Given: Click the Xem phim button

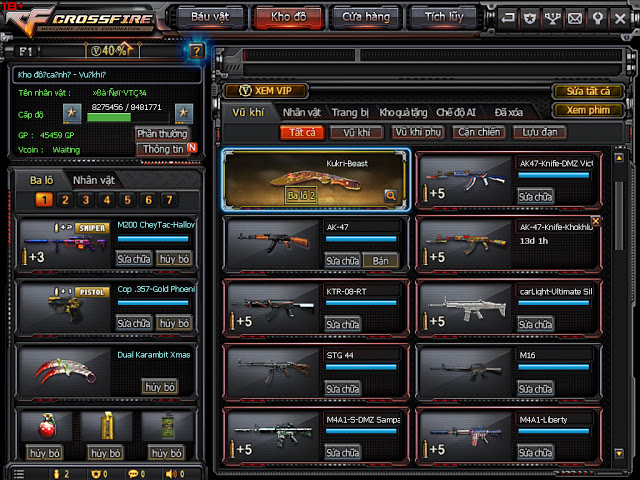Looking at the screenshot, I should click(588, 110).
